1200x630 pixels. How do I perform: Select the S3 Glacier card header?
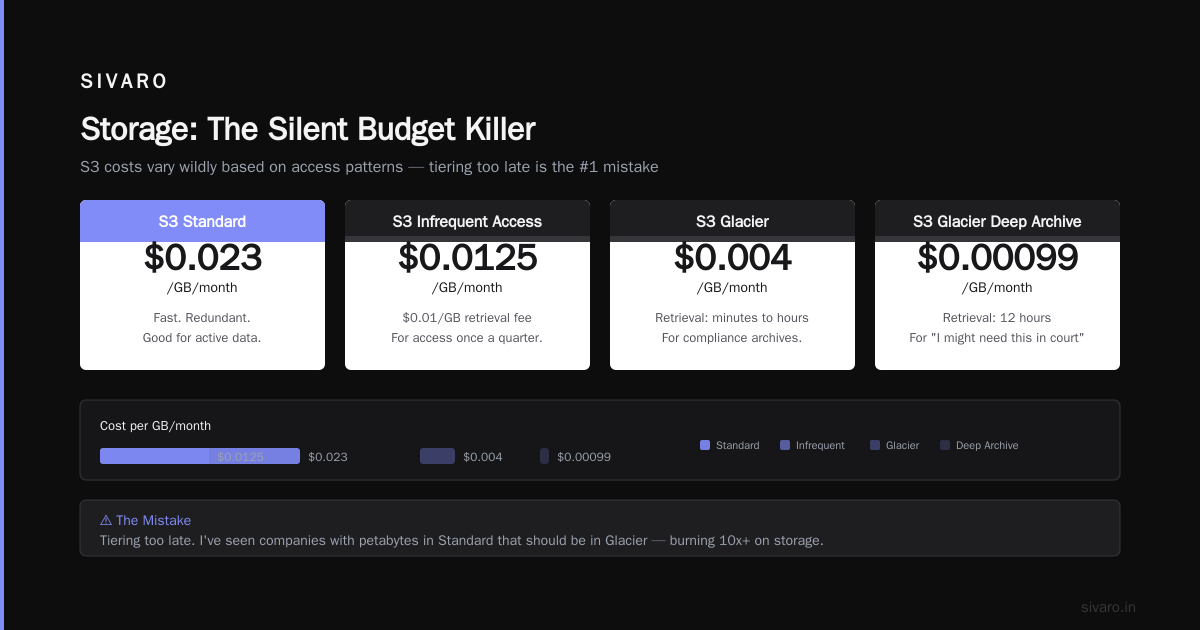(x=732, y=221)
